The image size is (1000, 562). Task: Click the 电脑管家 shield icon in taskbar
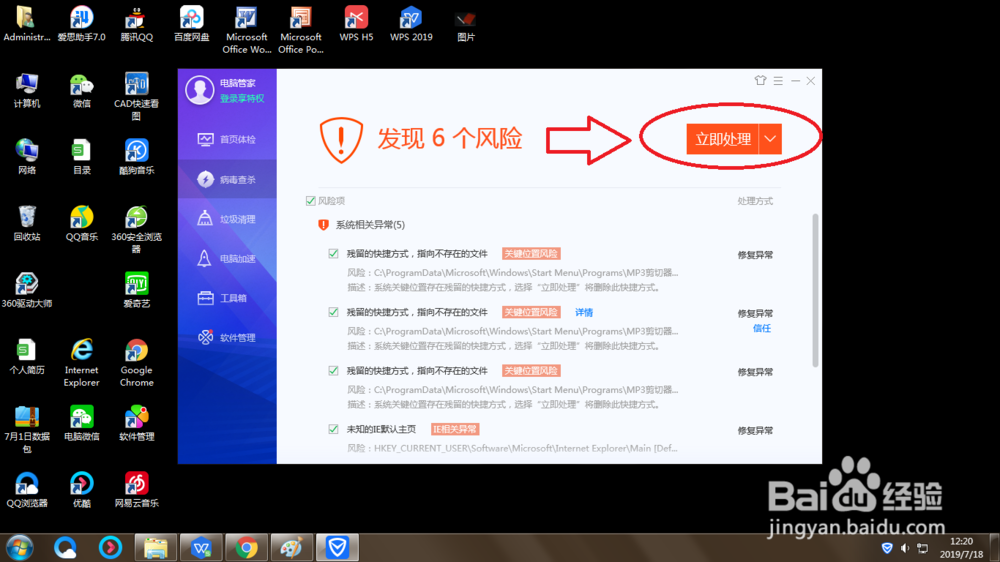click(337, 548)
